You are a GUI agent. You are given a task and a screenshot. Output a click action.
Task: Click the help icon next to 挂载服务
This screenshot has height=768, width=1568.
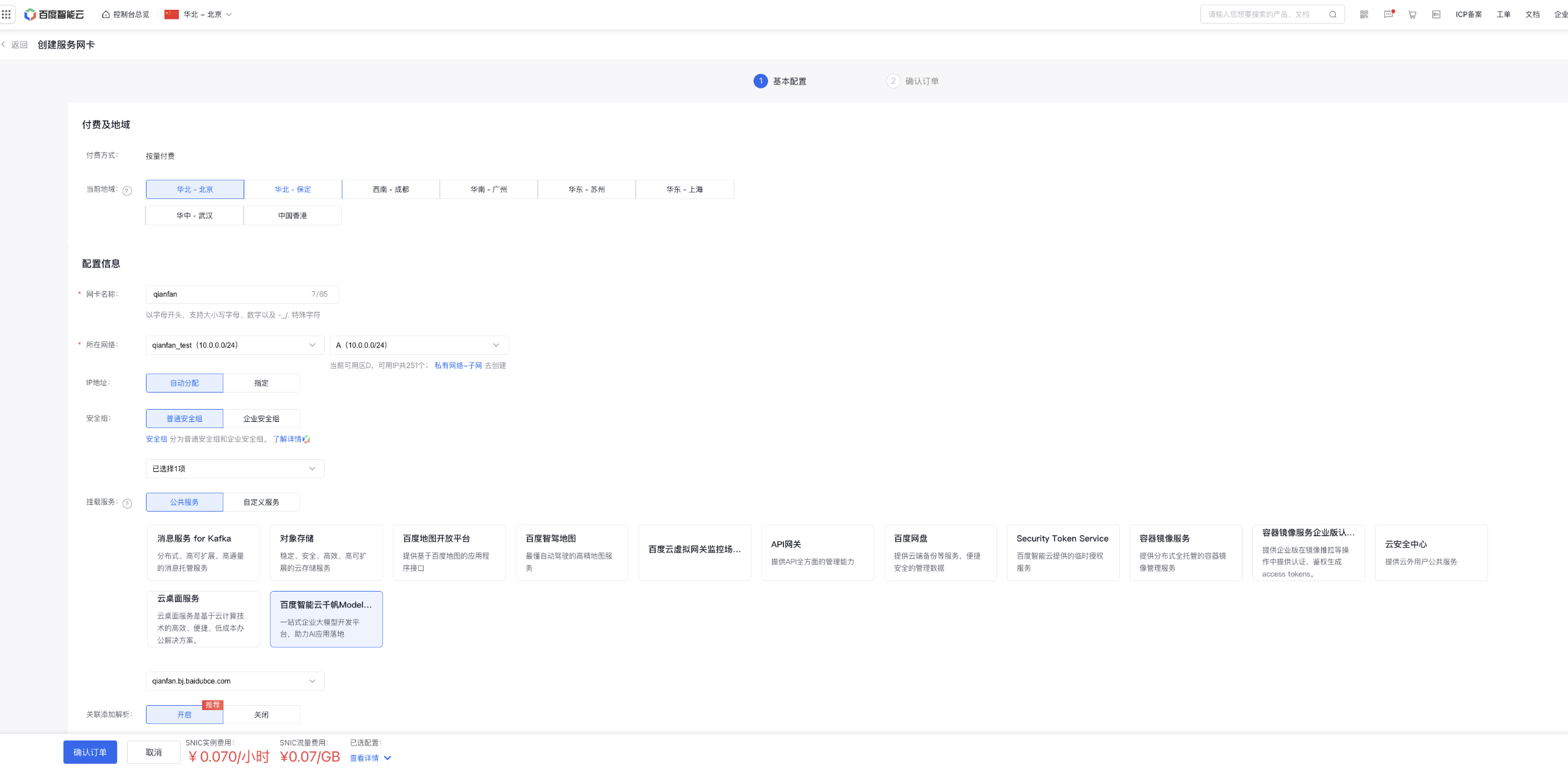click(127, 503)
